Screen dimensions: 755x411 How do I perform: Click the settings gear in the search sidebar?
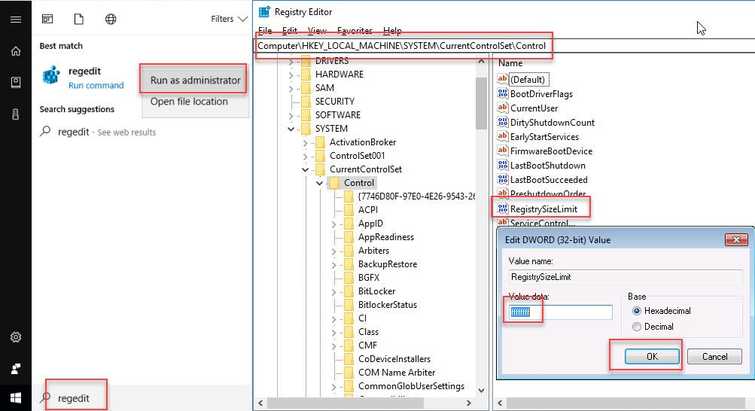click(x=15, y=337)
